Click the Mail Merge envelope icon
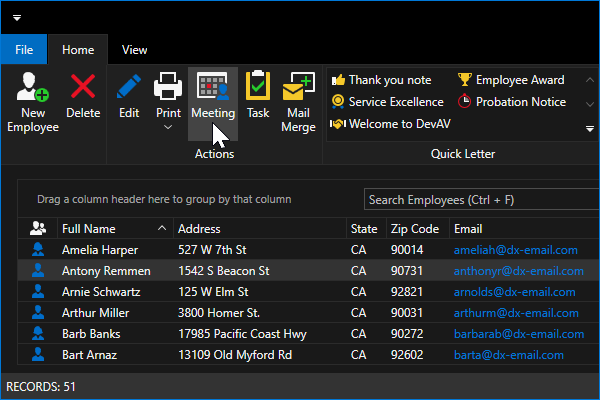 tap(296, 90)
